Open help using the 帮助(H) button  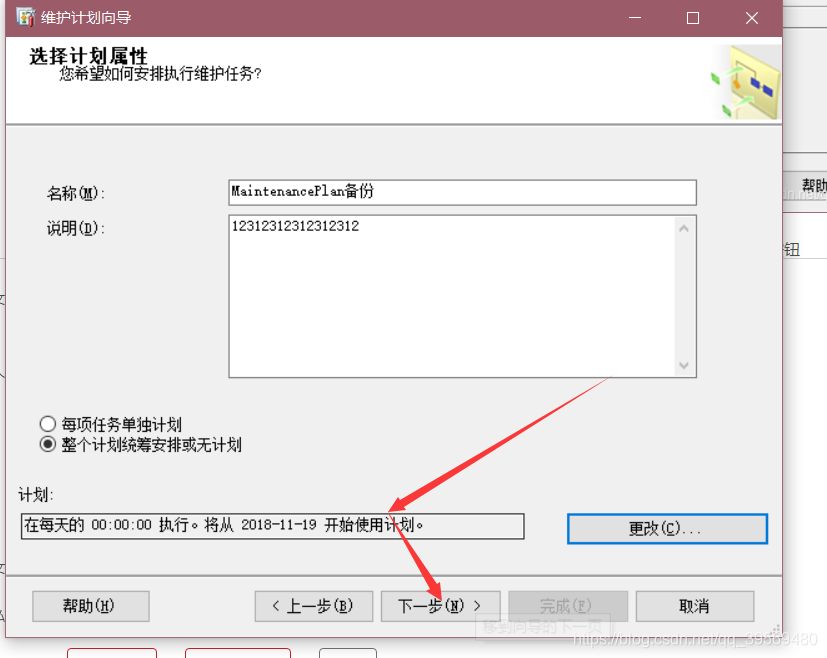90,605
